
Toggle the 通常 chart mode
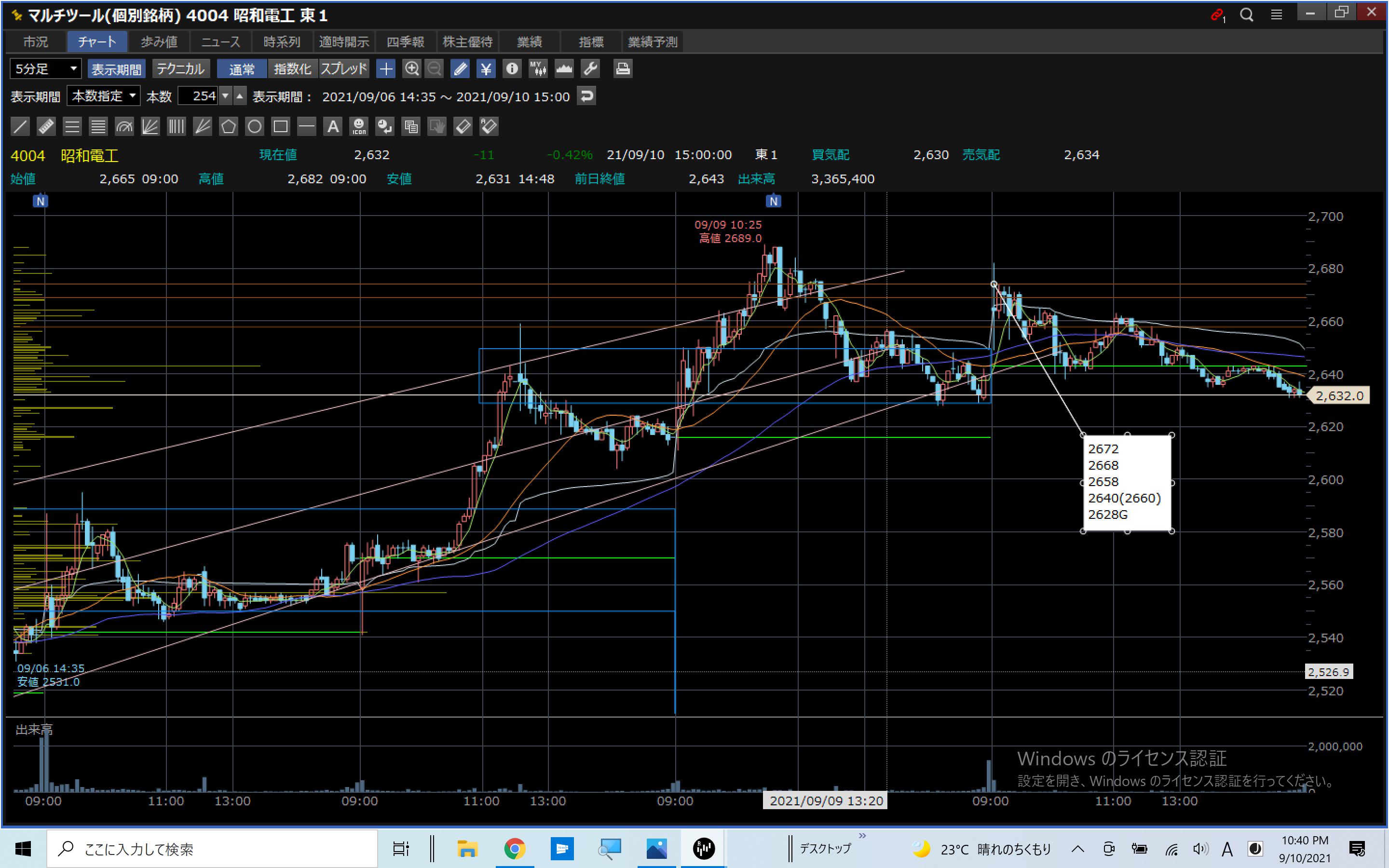pos(242,69)
